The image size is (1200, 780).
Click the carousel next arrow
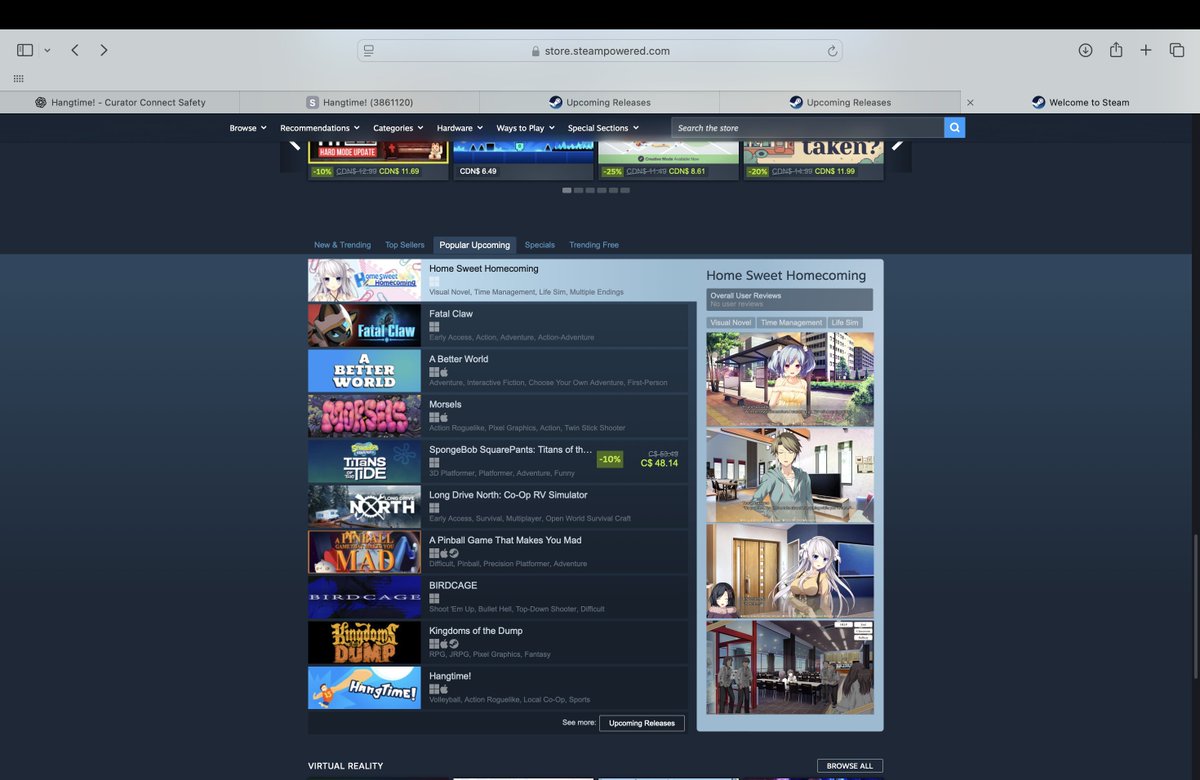[897, 145]
